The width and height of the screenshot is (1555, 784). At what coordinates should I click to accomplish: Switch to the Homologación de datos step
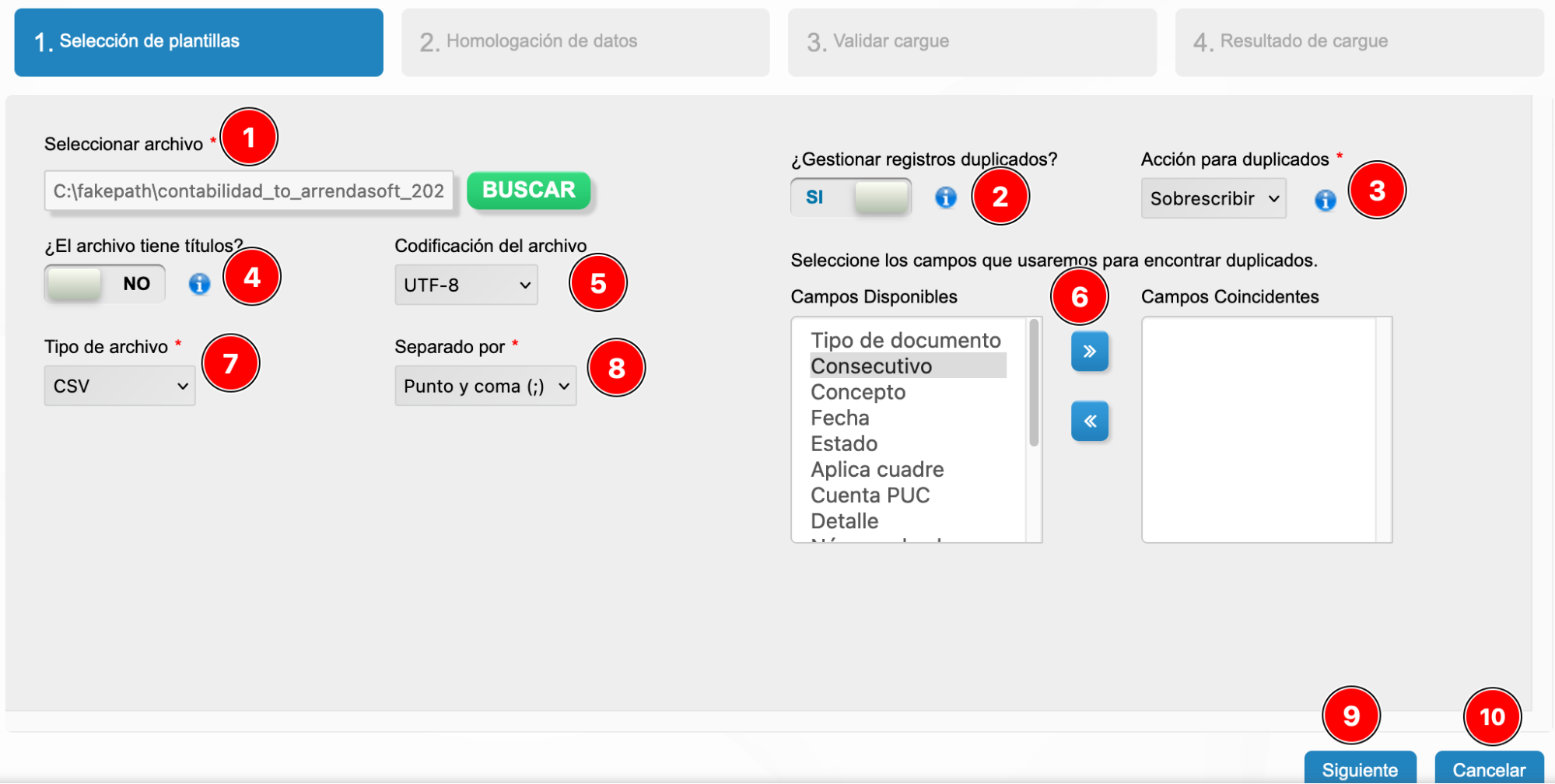point(585,41)
